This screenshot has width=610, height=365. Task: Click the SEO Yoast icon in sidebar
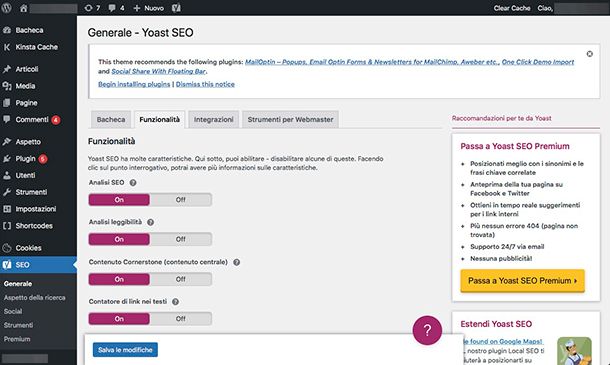click(x=7, y=265)
